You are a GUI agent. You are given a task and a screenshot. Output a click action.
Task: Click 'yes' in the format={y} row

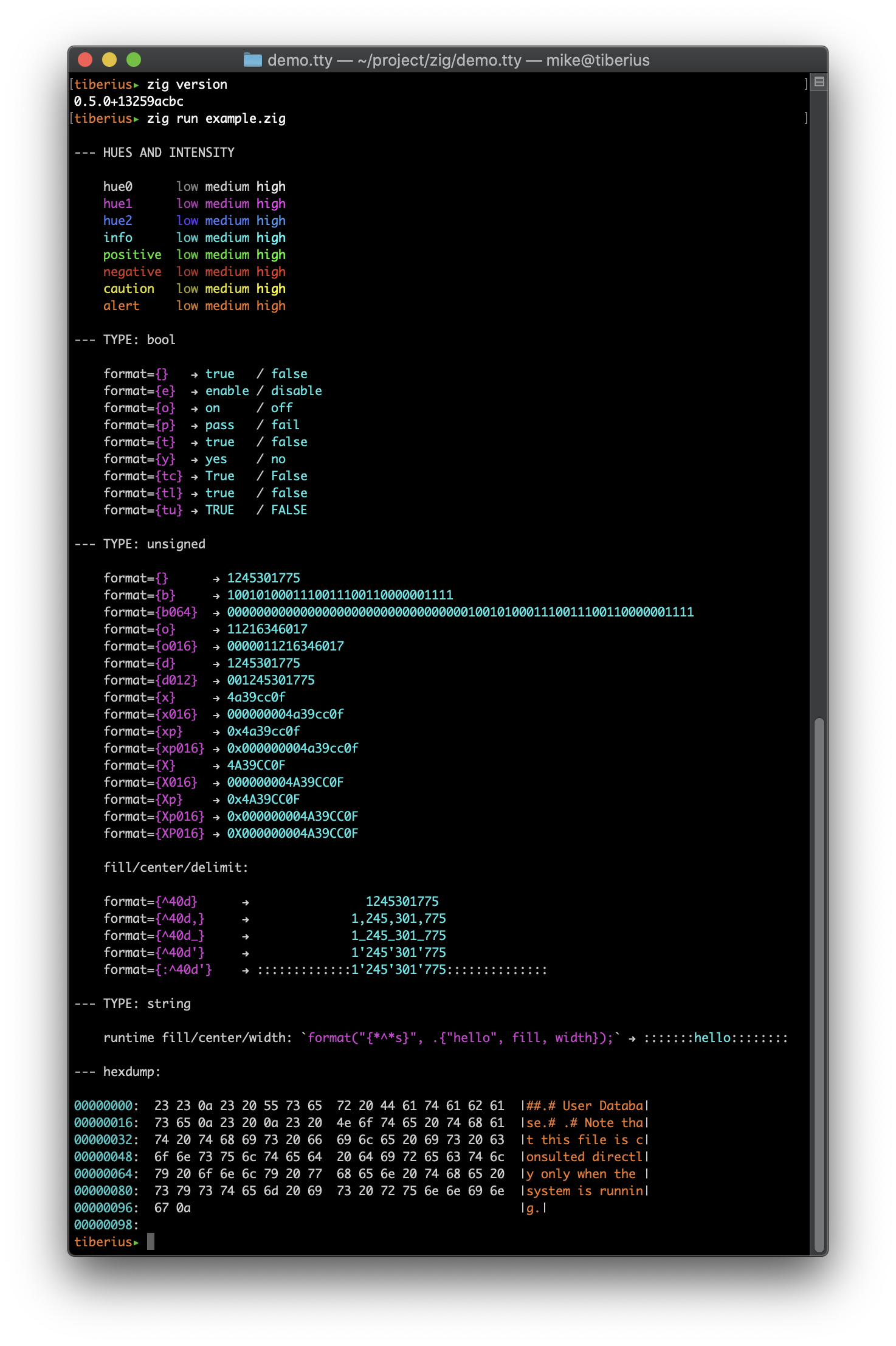click(x=216, y=459)
